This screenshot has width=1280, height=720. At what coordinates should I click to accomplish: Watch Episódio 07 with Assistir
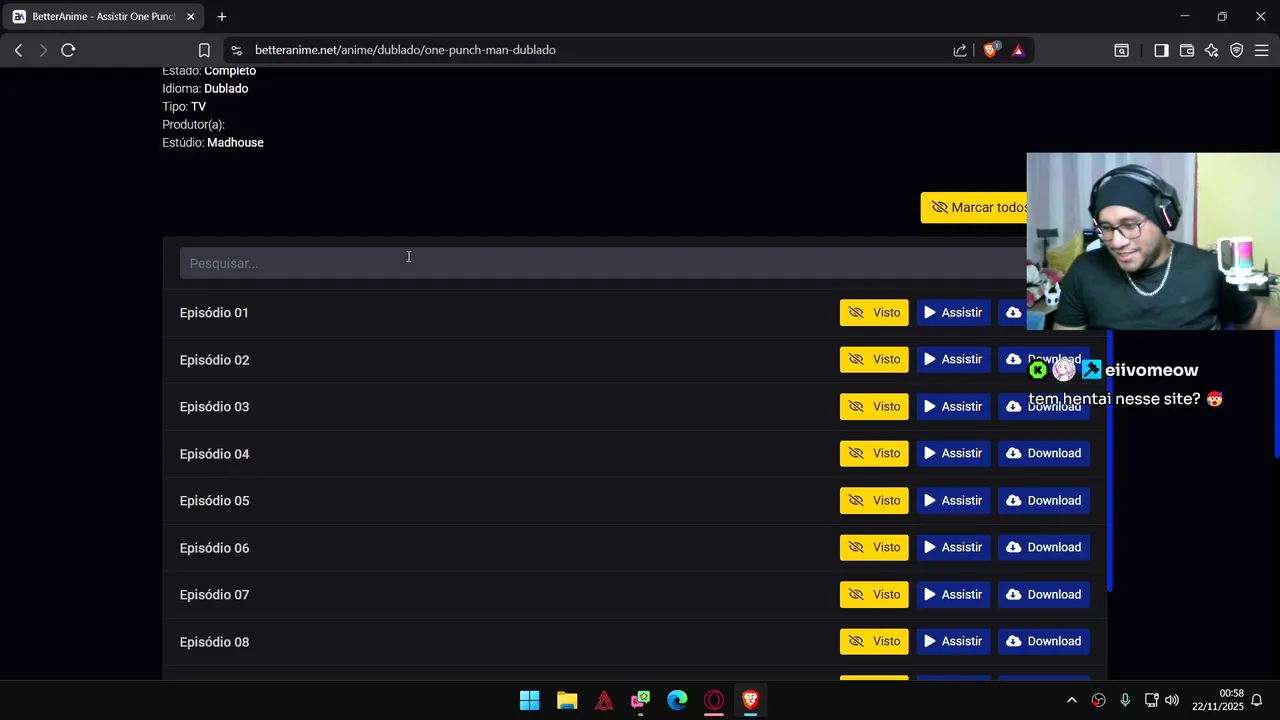click(953, 595)
